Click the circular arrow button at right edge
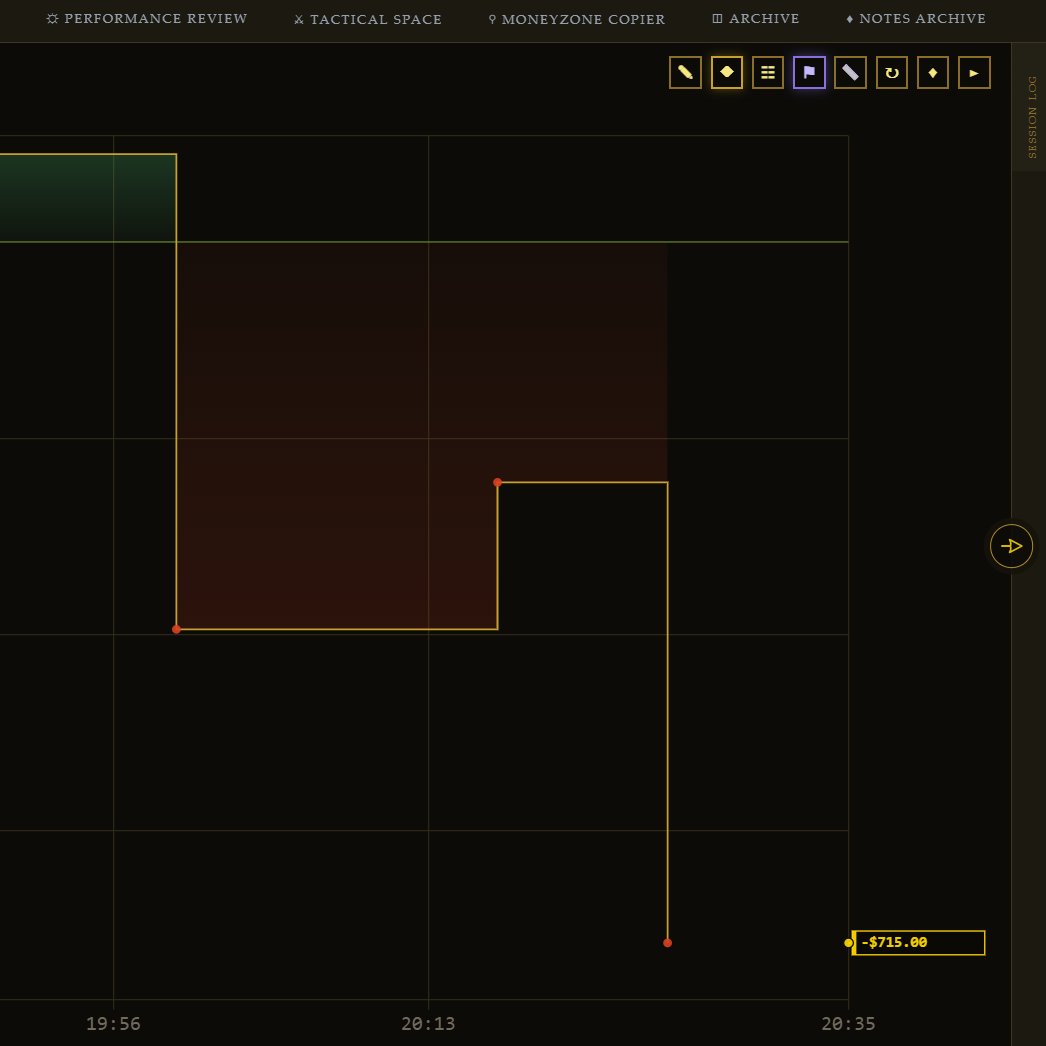 pos(1011,546)
